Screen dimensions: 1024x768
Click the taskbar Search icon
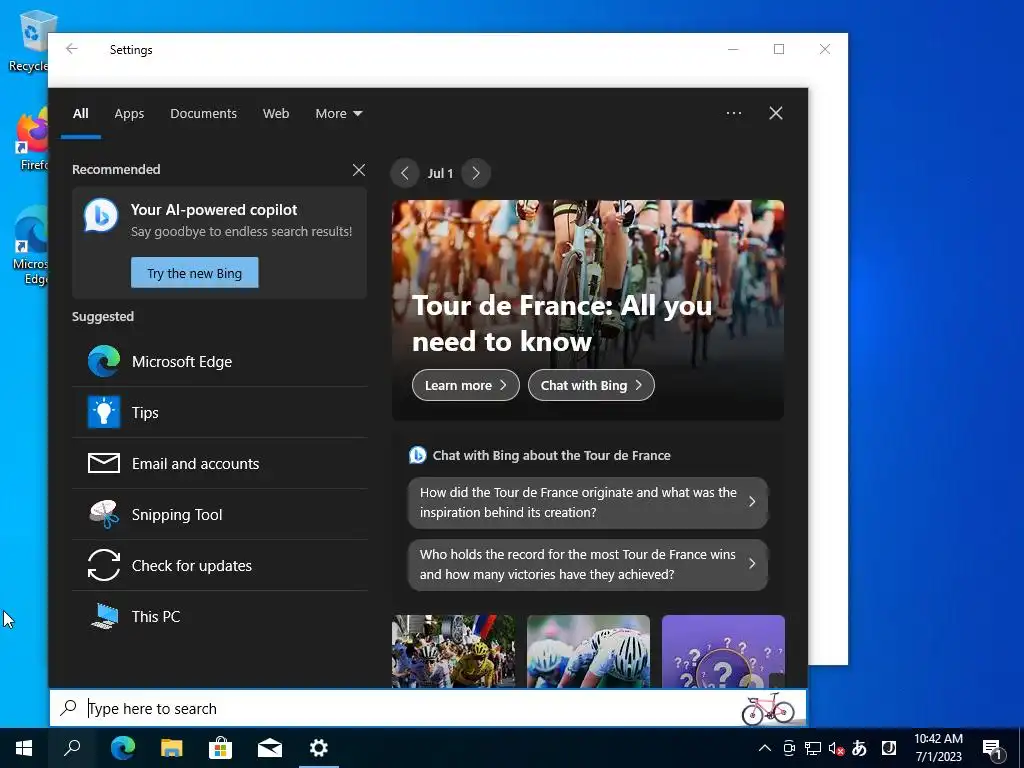point(72,748)
